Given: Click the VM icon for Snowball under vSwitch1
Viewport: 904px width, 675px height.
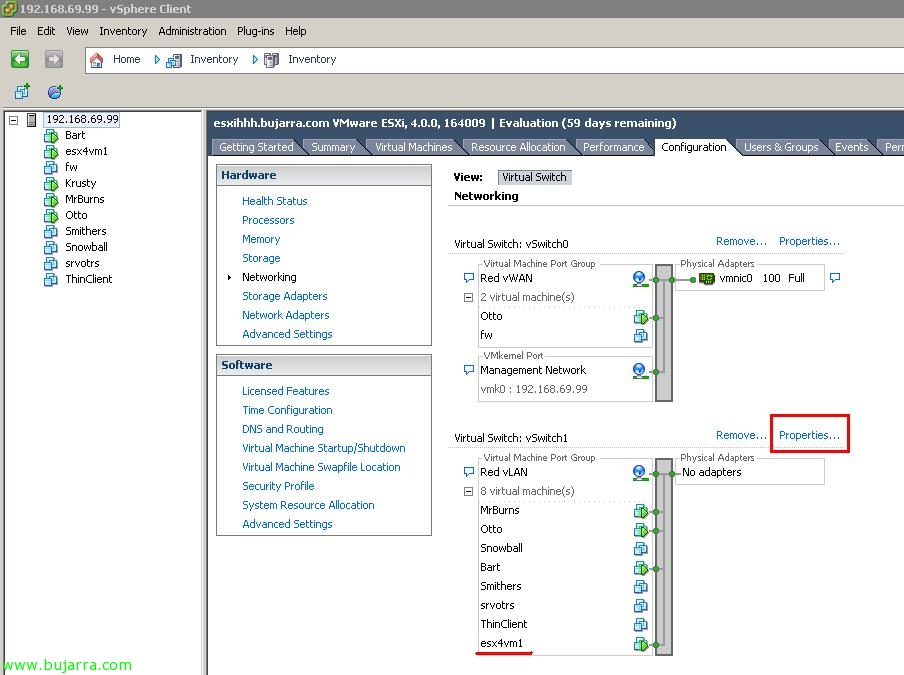Looking at the screenshot, I should (640, 548).
